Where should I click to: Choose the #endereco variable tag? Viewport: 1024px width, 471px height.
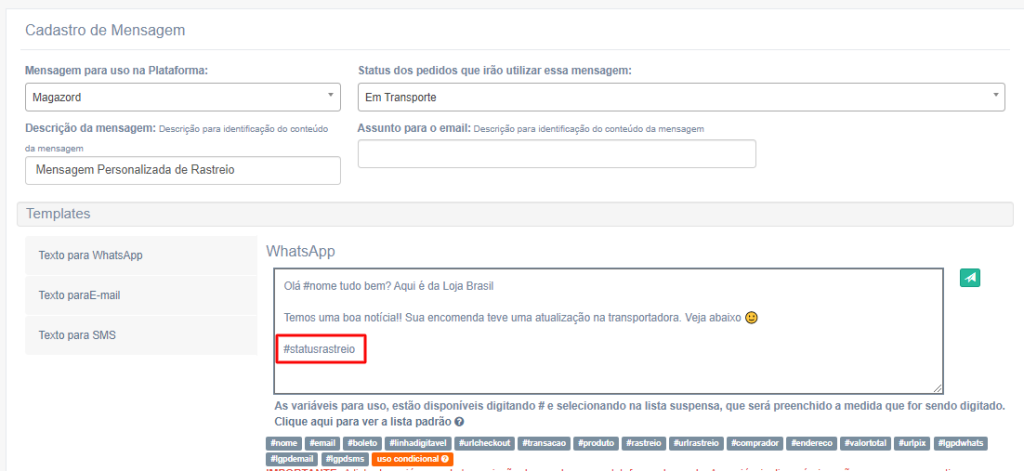tap(812, 444)
